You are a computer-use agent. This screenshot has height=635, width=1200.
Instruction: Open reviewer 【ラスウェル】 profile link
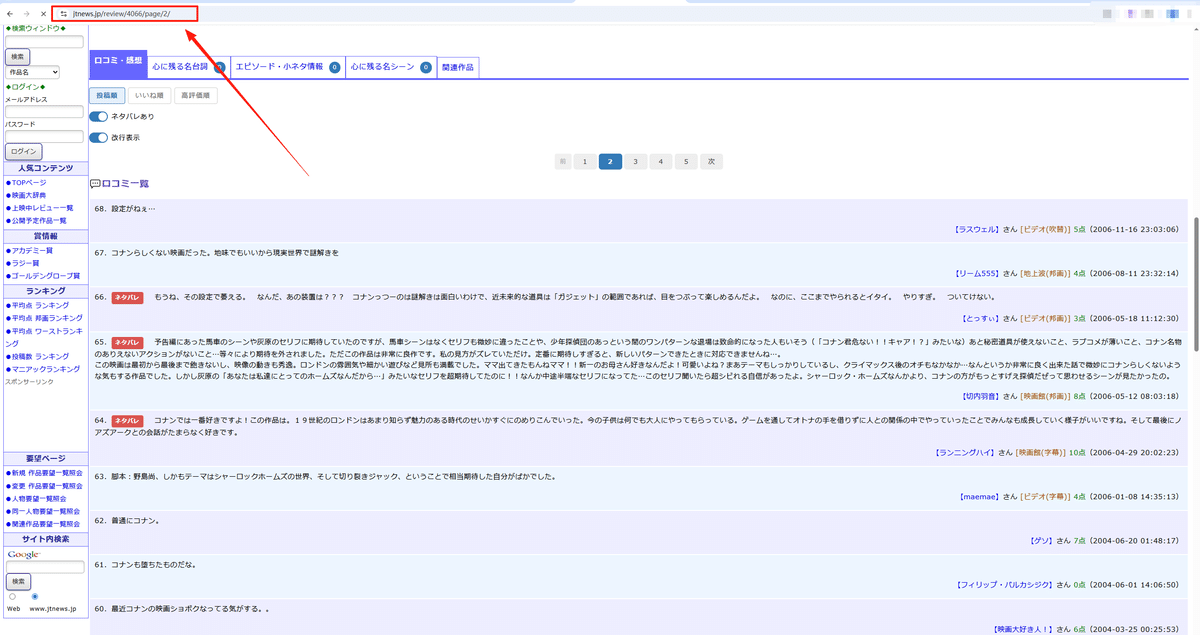click(976, 229)
